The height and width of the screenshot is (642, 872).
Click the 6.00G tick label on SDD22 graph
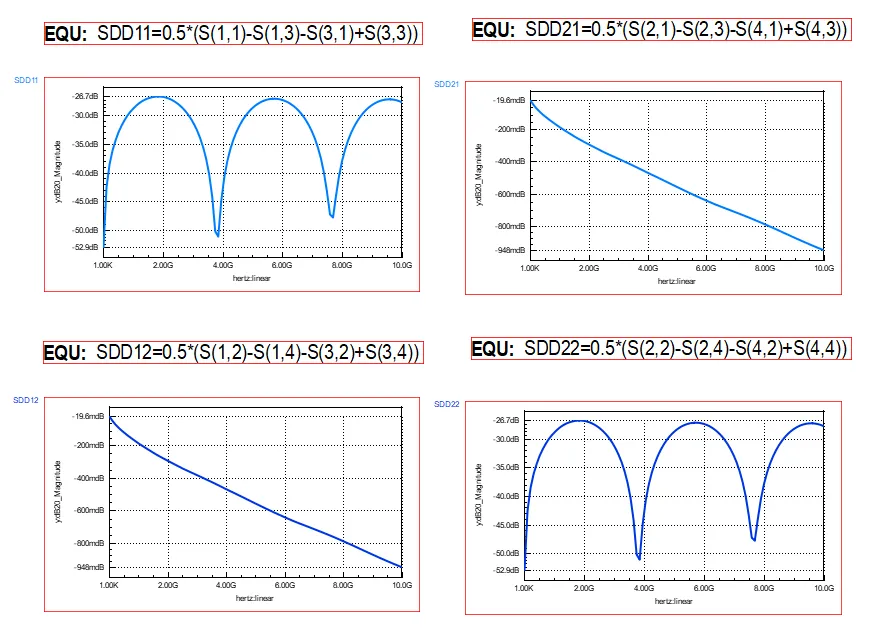[x=703, y=588]
